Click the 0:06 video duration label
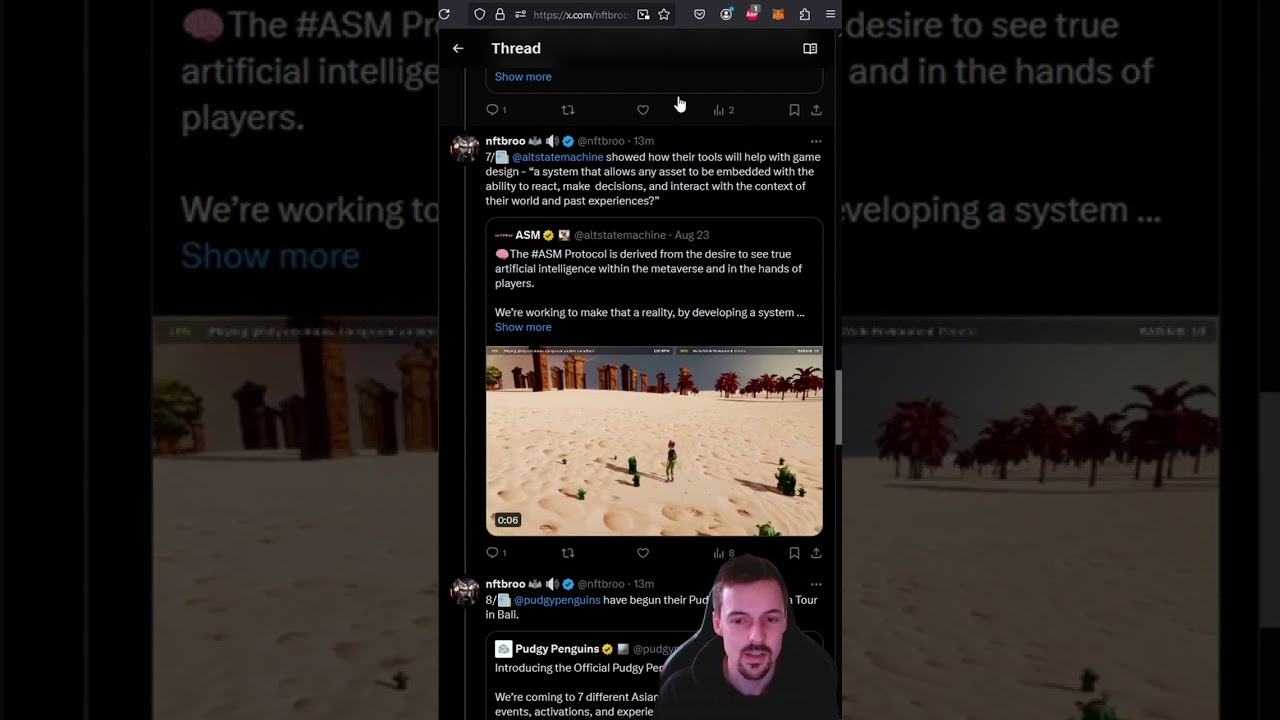 click(508, 520)
